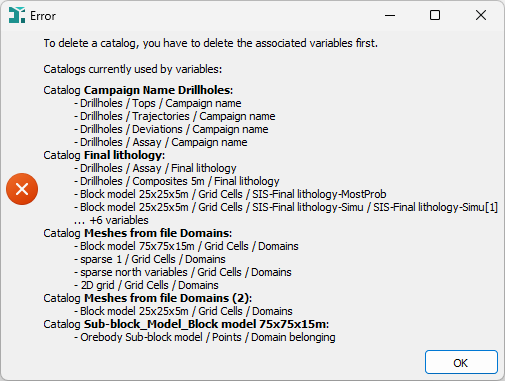The width and height of the screenshot is (505, 381).
Task: Click the "Drillholes / Tops / Campaign name" entry
Action: pyautogui.click(x=158, y=103)
